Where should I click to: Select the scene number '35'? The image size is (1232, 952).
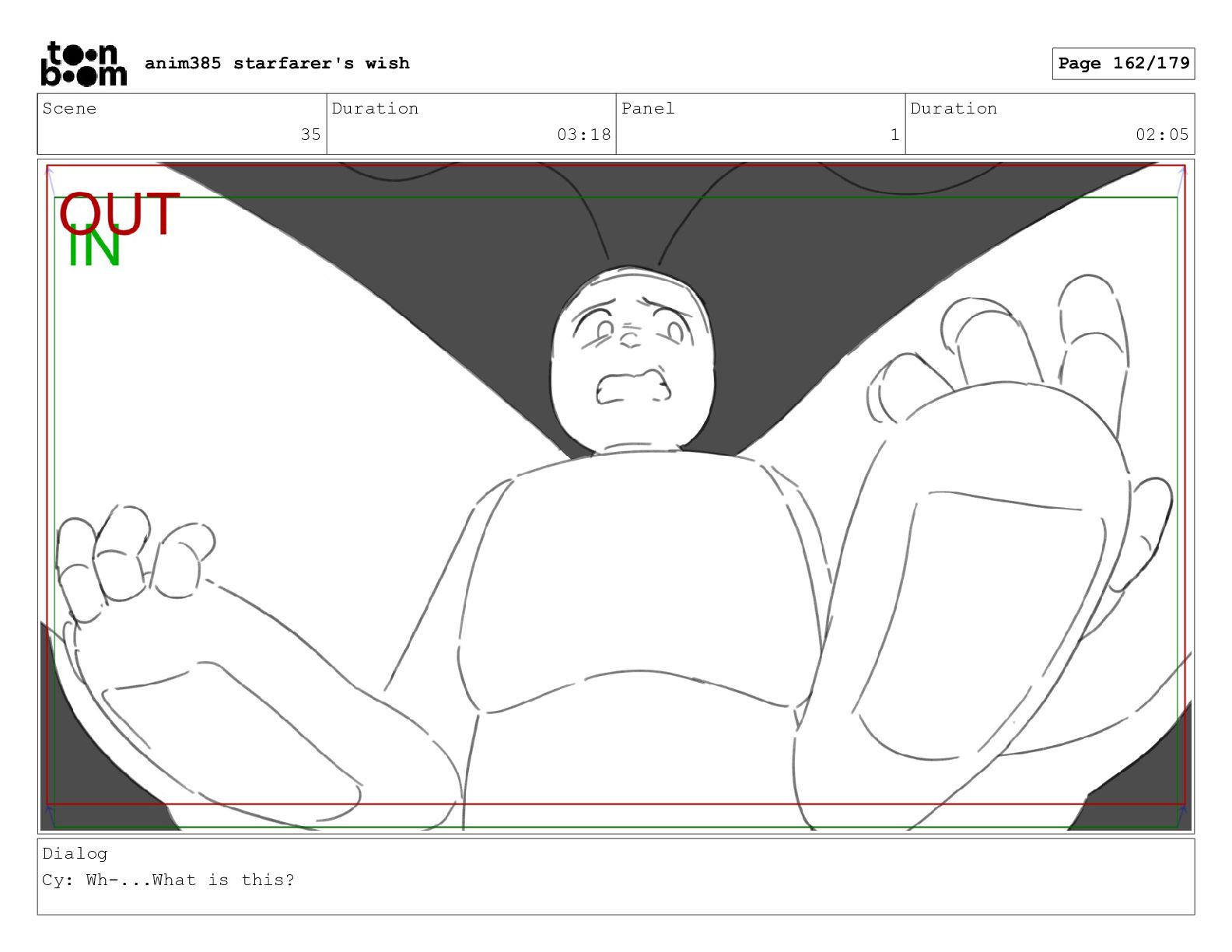click(x=310, y=135)
